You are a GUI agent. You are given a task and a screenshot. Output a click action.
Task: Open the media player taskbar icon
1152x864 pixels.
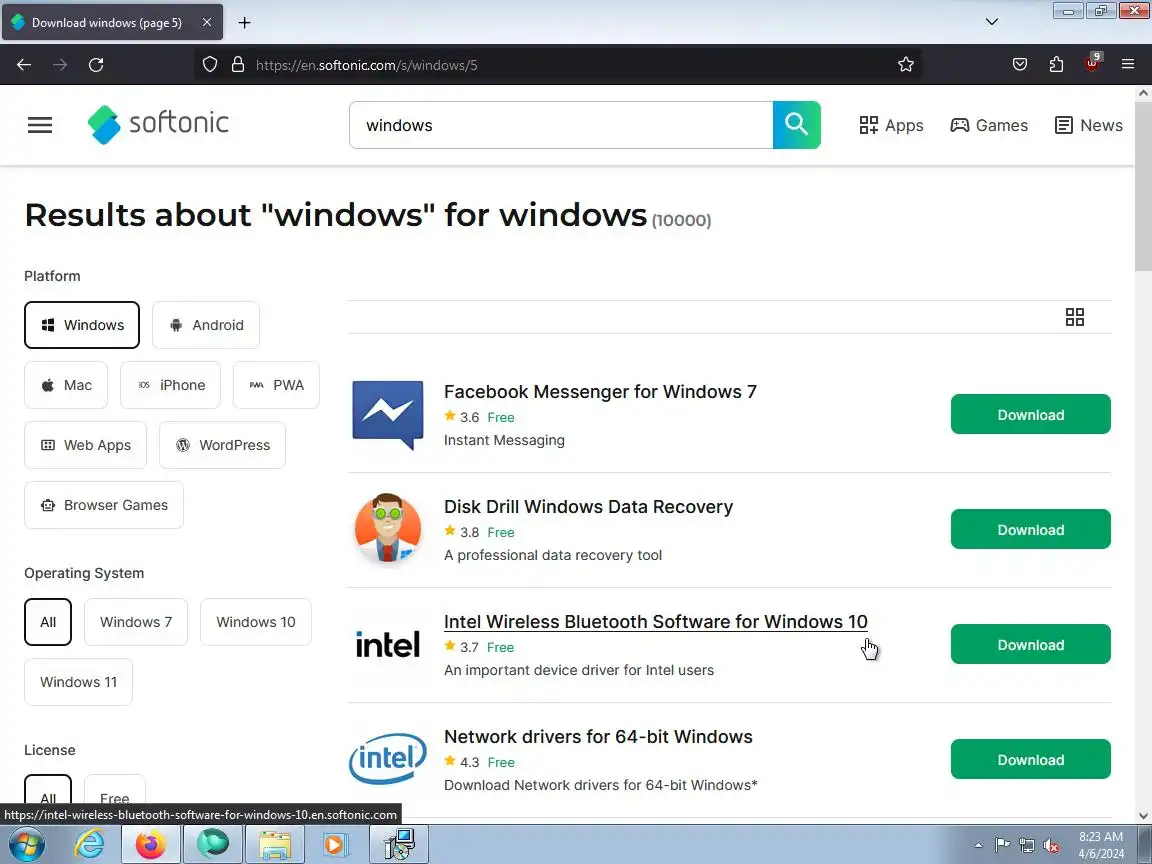[x=334, y=844]
